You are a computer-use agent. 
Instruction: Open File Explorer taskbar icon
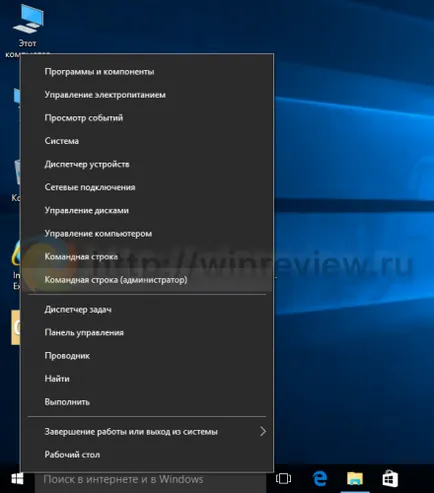[355, 479]
